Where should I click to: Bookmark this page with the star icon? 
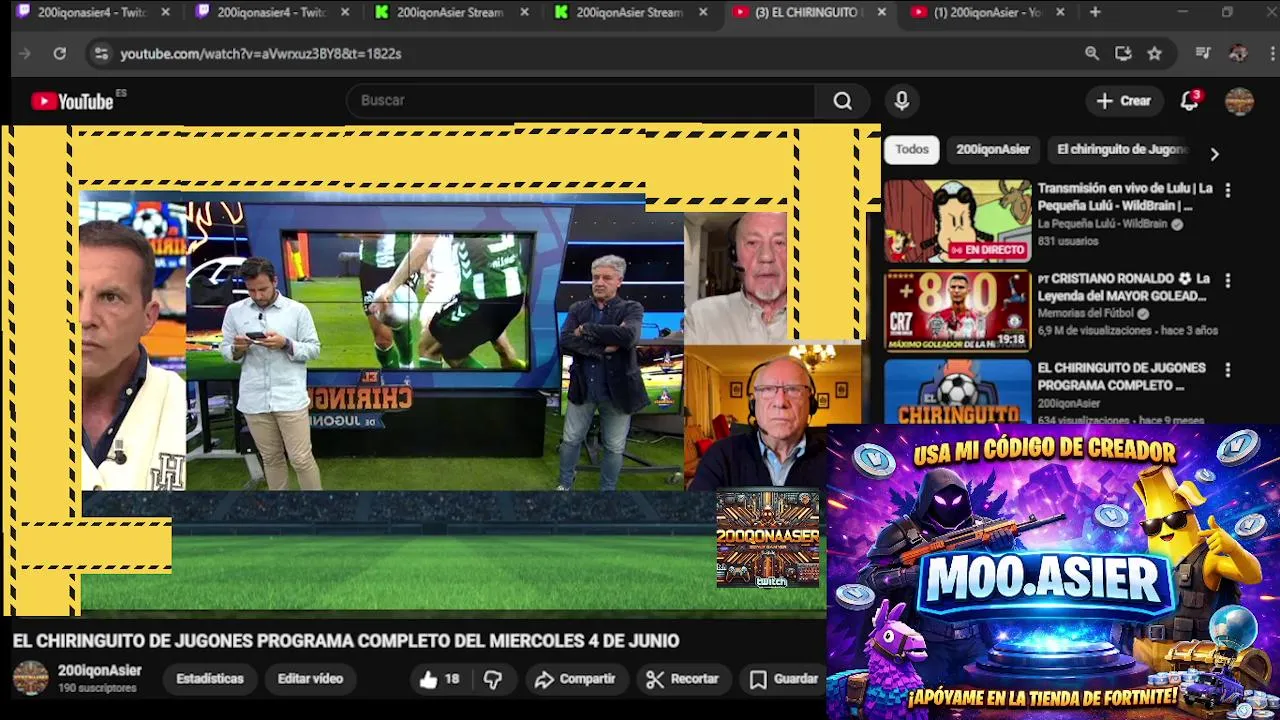tap(1155, 53)
